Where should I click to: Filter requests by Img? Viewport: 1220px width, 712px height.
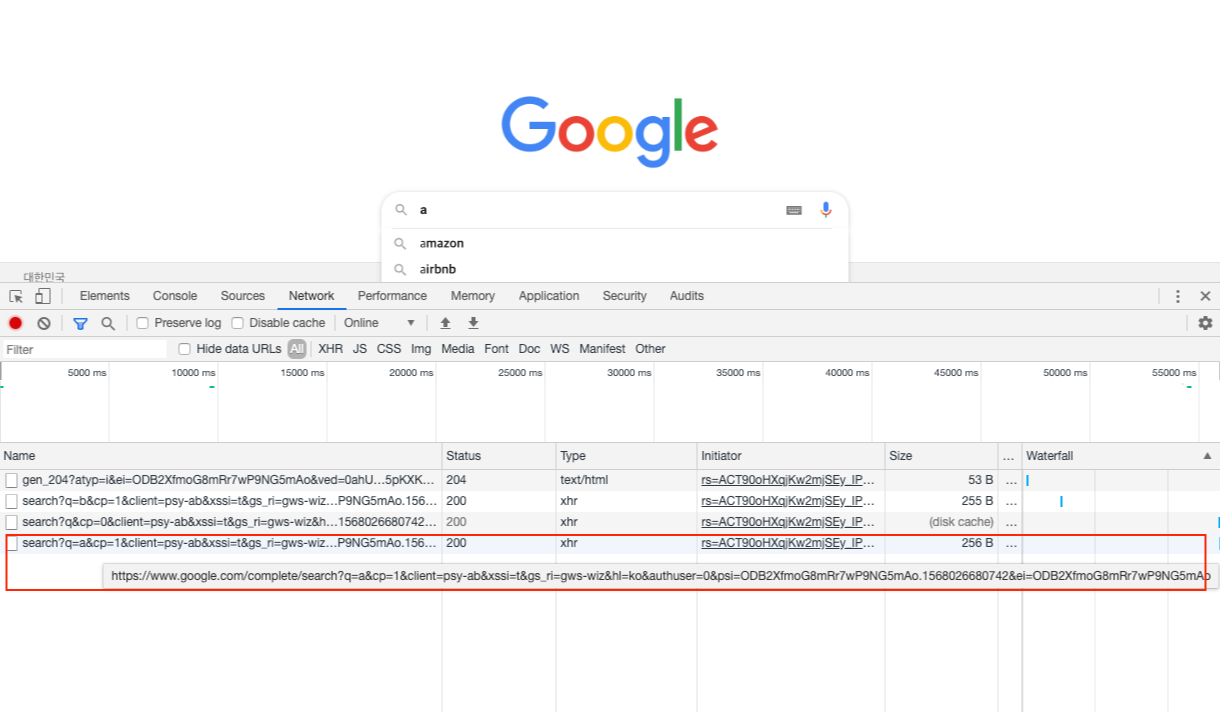click(421, 349)
